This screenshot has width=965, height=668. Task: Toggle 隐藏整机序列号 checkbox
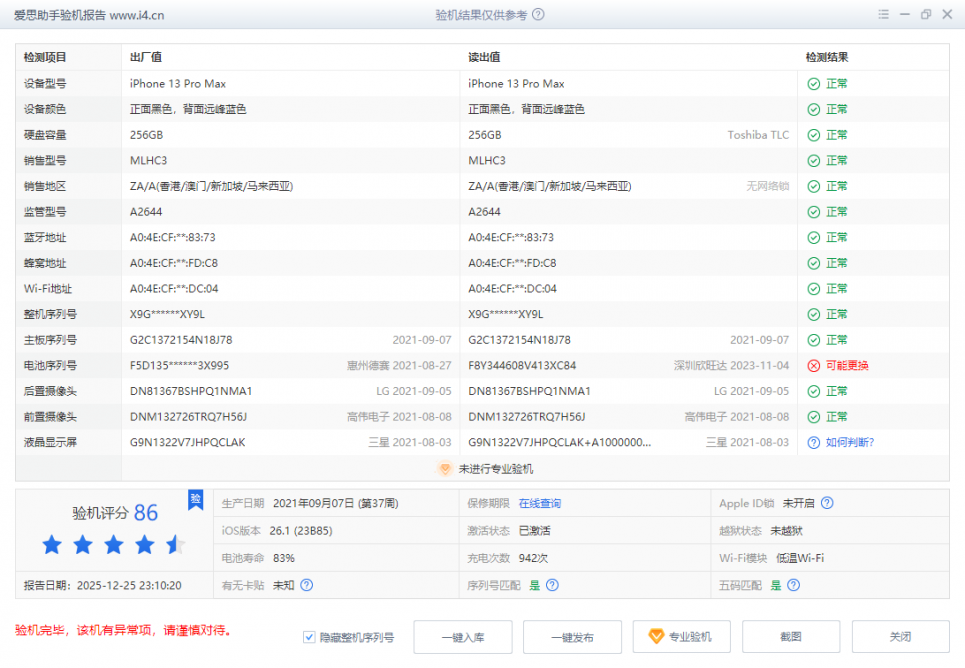click(309, 637)
